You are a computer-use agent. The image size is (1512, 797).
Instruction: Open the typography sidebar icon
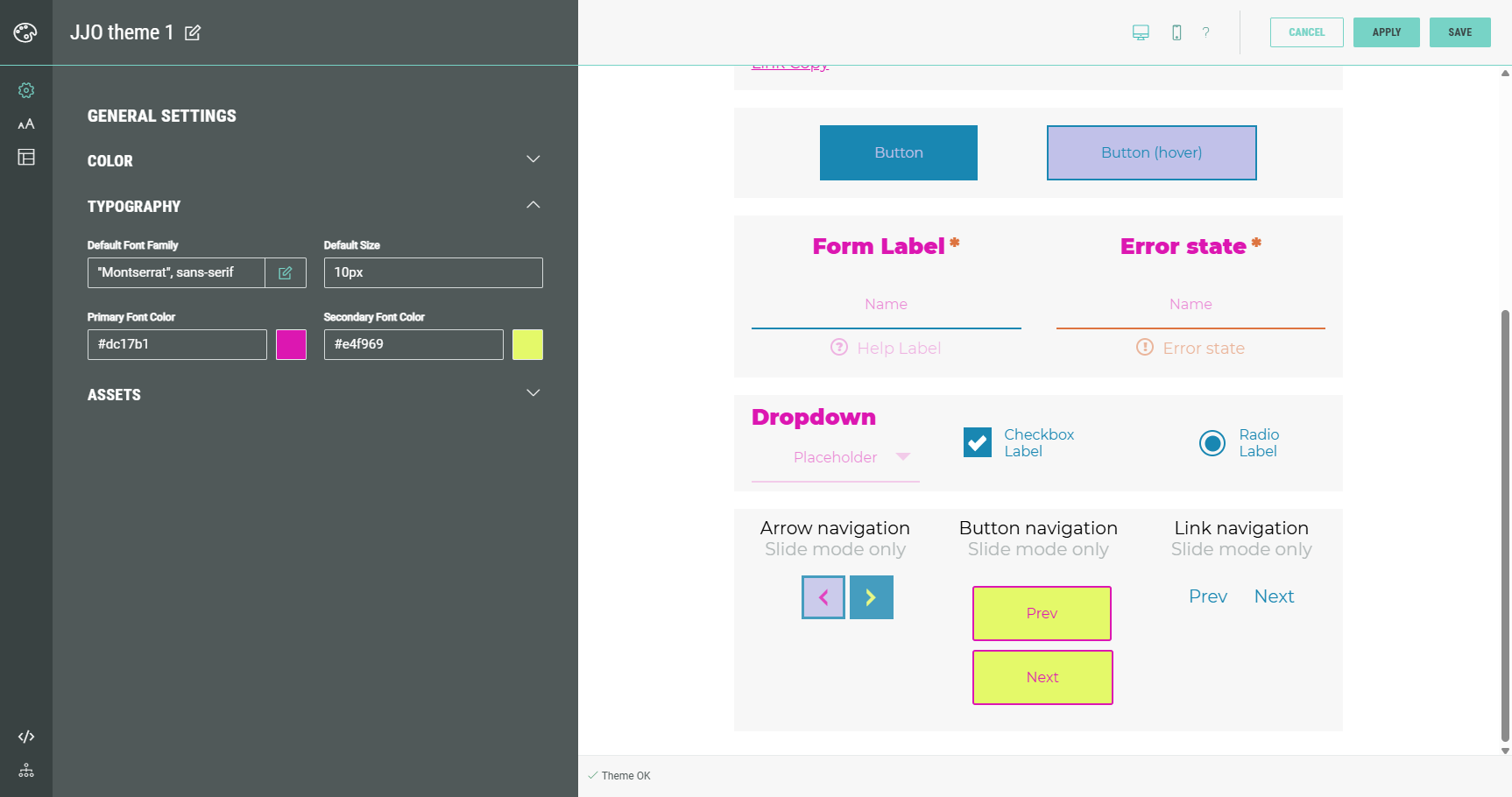click(26, 124)
